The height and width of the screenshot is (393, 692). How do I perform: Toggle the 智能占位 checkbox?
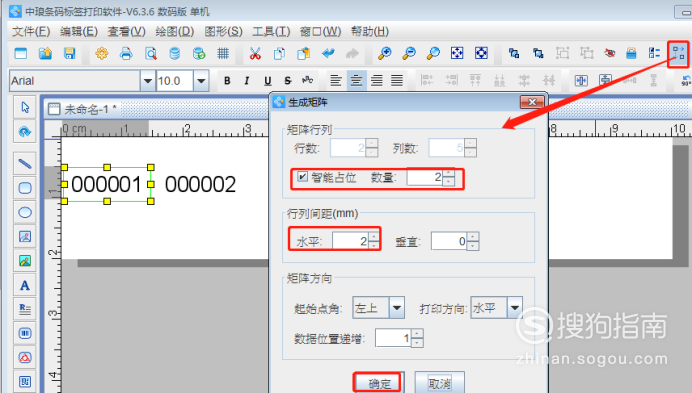(x=302, y=177)
